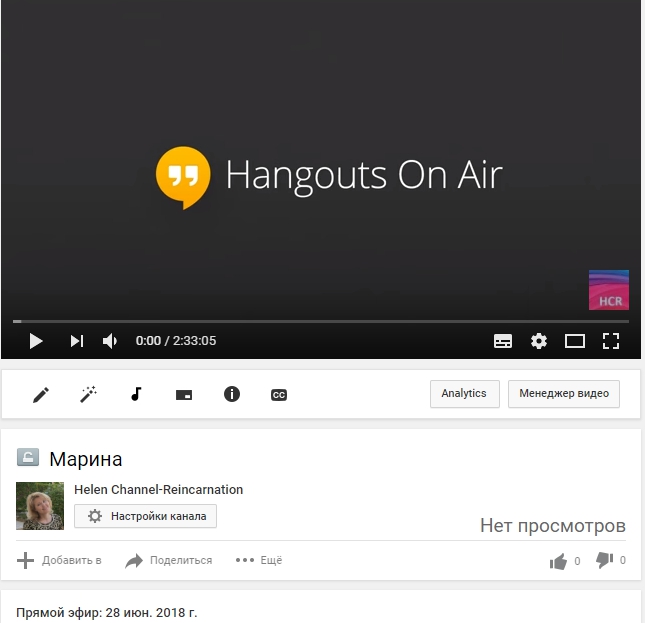Open the pencil edit video info tool

click(x=41, y=394)
